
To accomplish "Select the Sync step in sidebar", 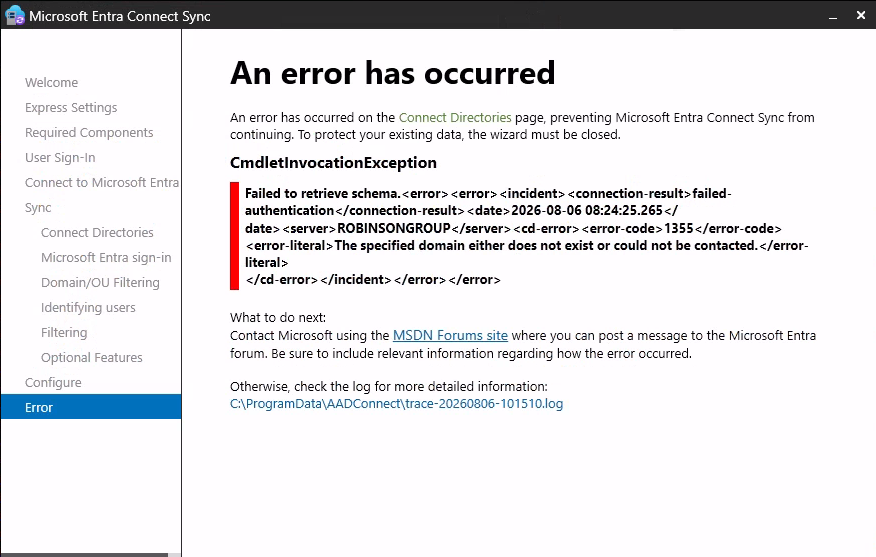I will pos(38,208).
